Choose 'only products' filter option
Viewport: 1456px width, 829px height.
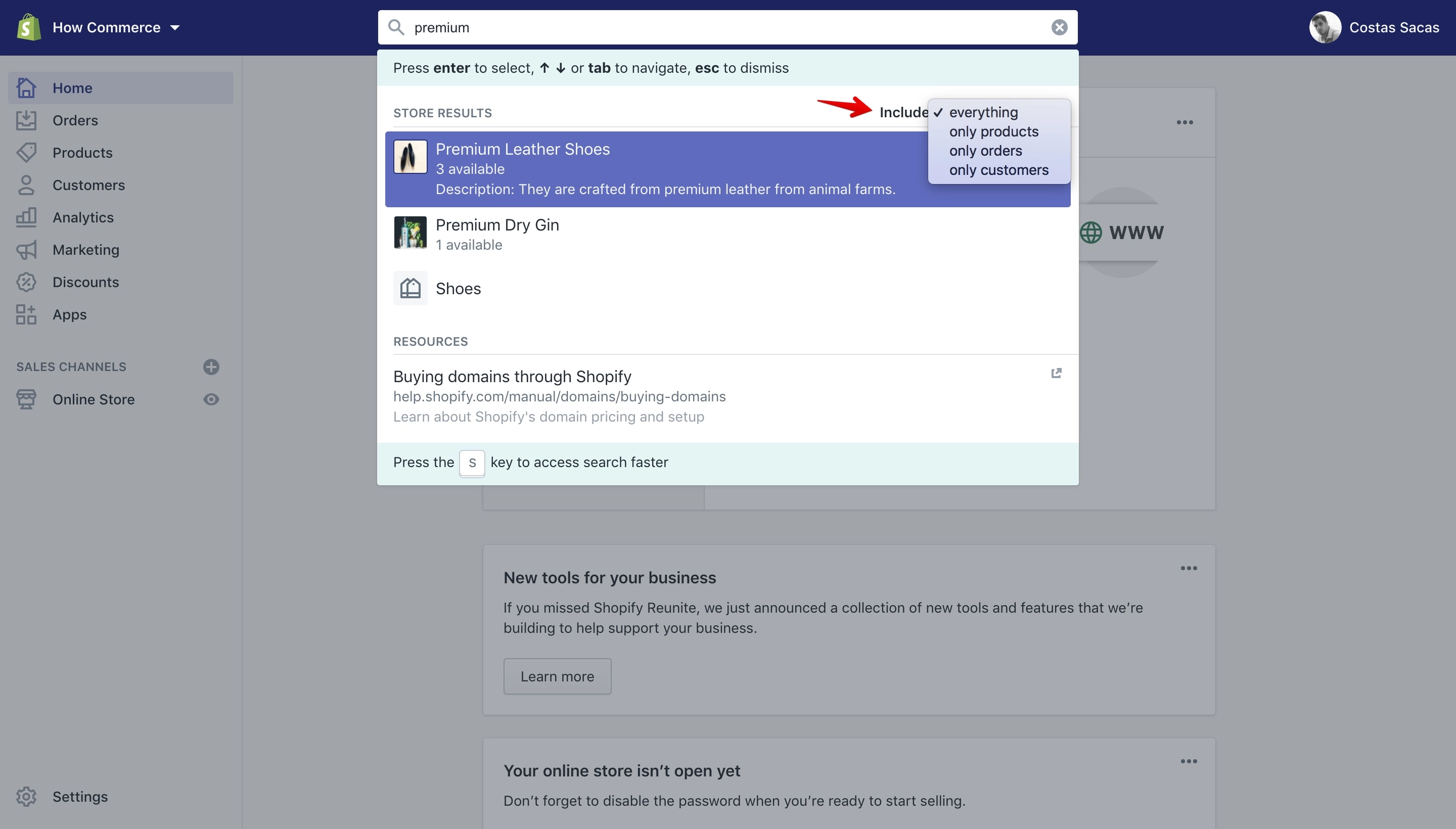click(x=999, y=131)
